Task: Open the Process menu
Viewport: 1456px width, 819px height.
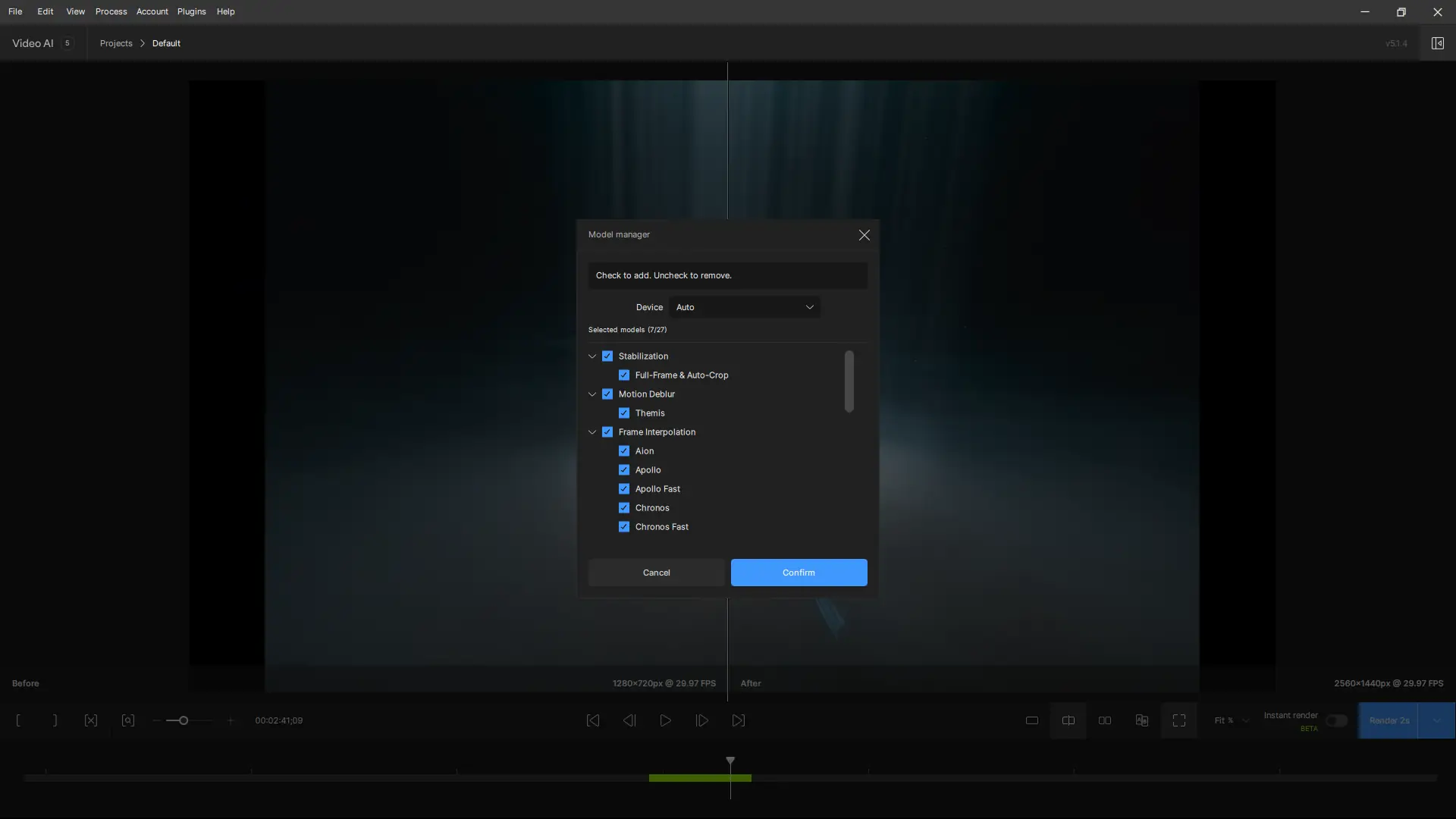Action: (x=111, y=11)
